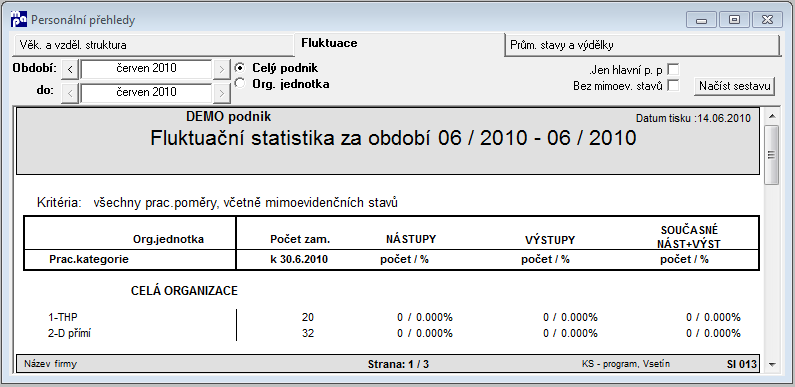Click the 'do' field showing červen 2010
This screenshot has width=795, height=387.
(146, 93)
